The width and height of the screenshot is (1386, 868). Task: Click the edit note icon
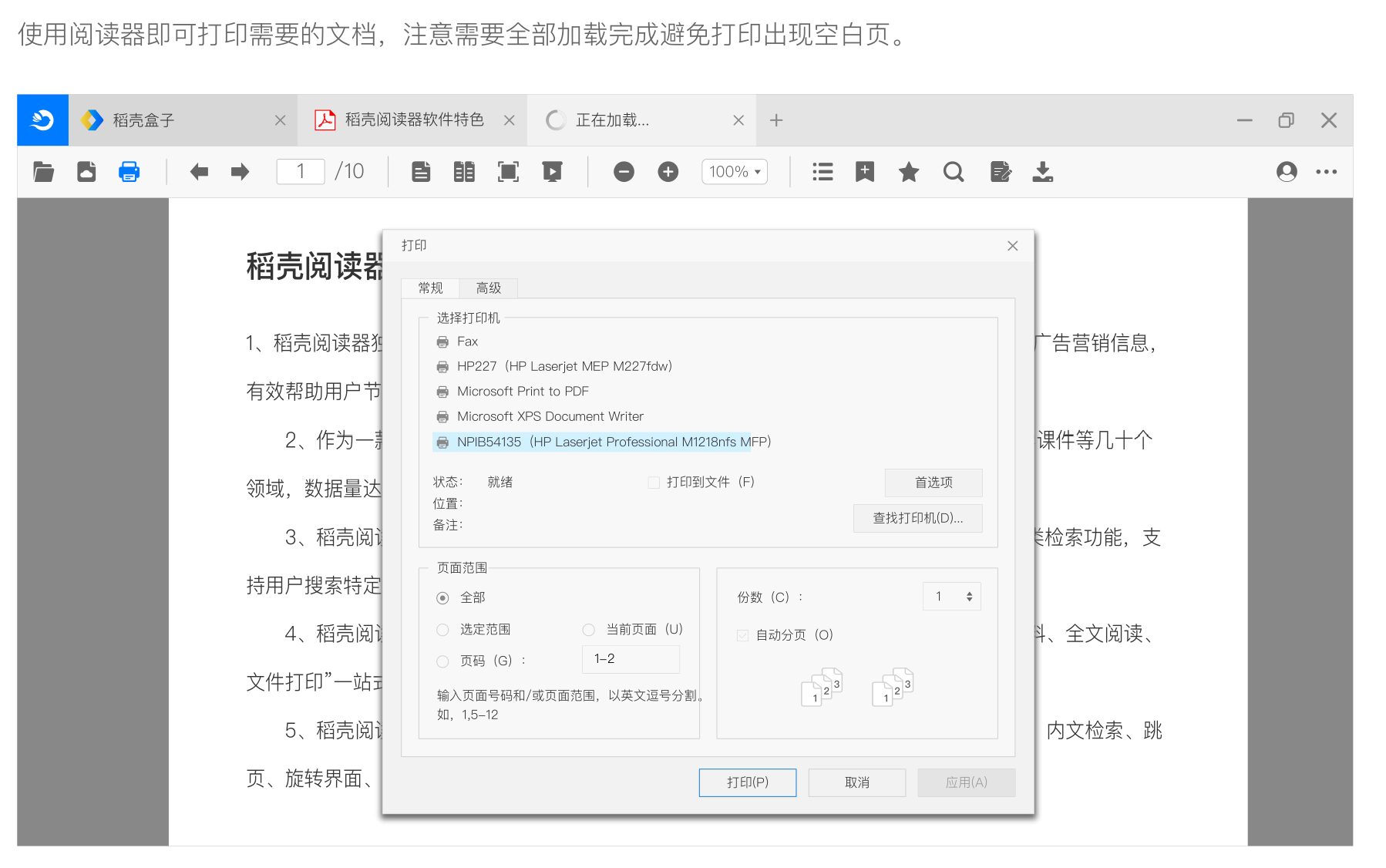pyautogui.click(x=1001, y=171)
